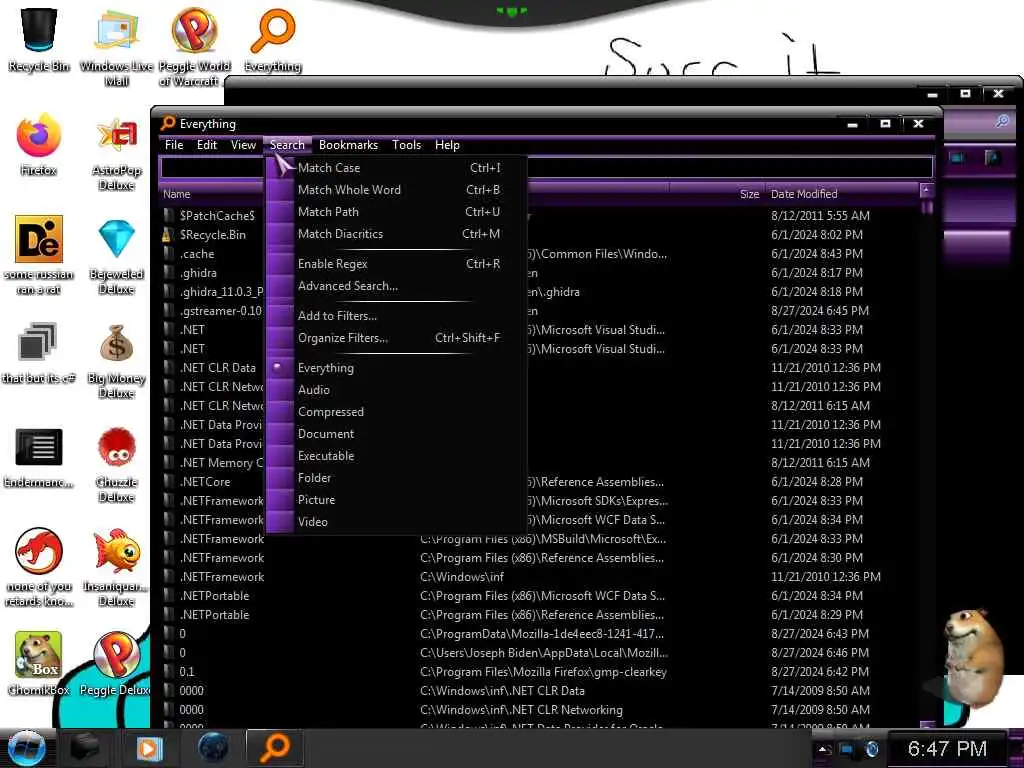The image size is (1024, 768).
Task: Open the media player taskbar icon
Action: (149, 748)
